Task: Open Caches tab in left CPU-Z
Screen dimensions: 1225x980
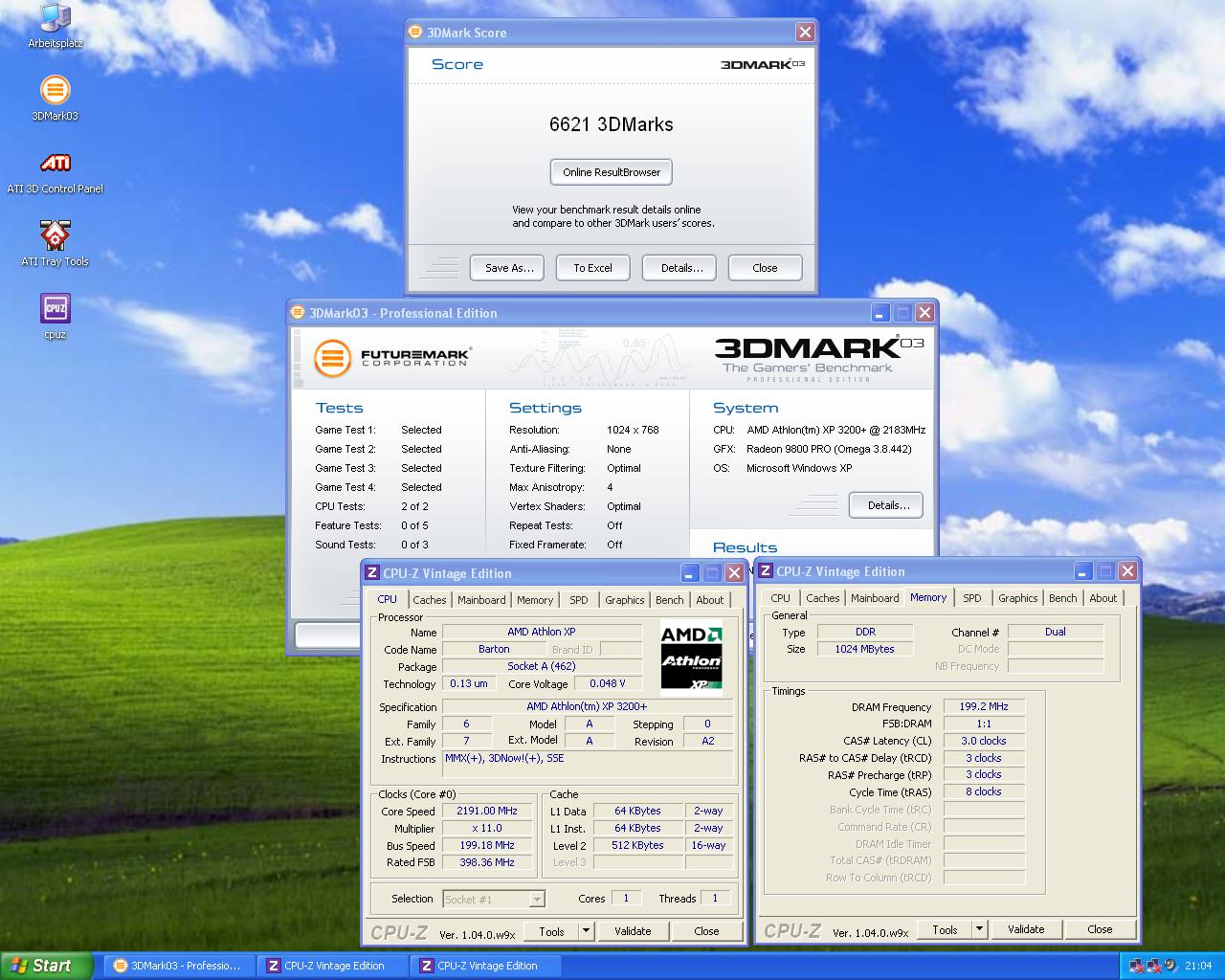Action: pos(430,600)
